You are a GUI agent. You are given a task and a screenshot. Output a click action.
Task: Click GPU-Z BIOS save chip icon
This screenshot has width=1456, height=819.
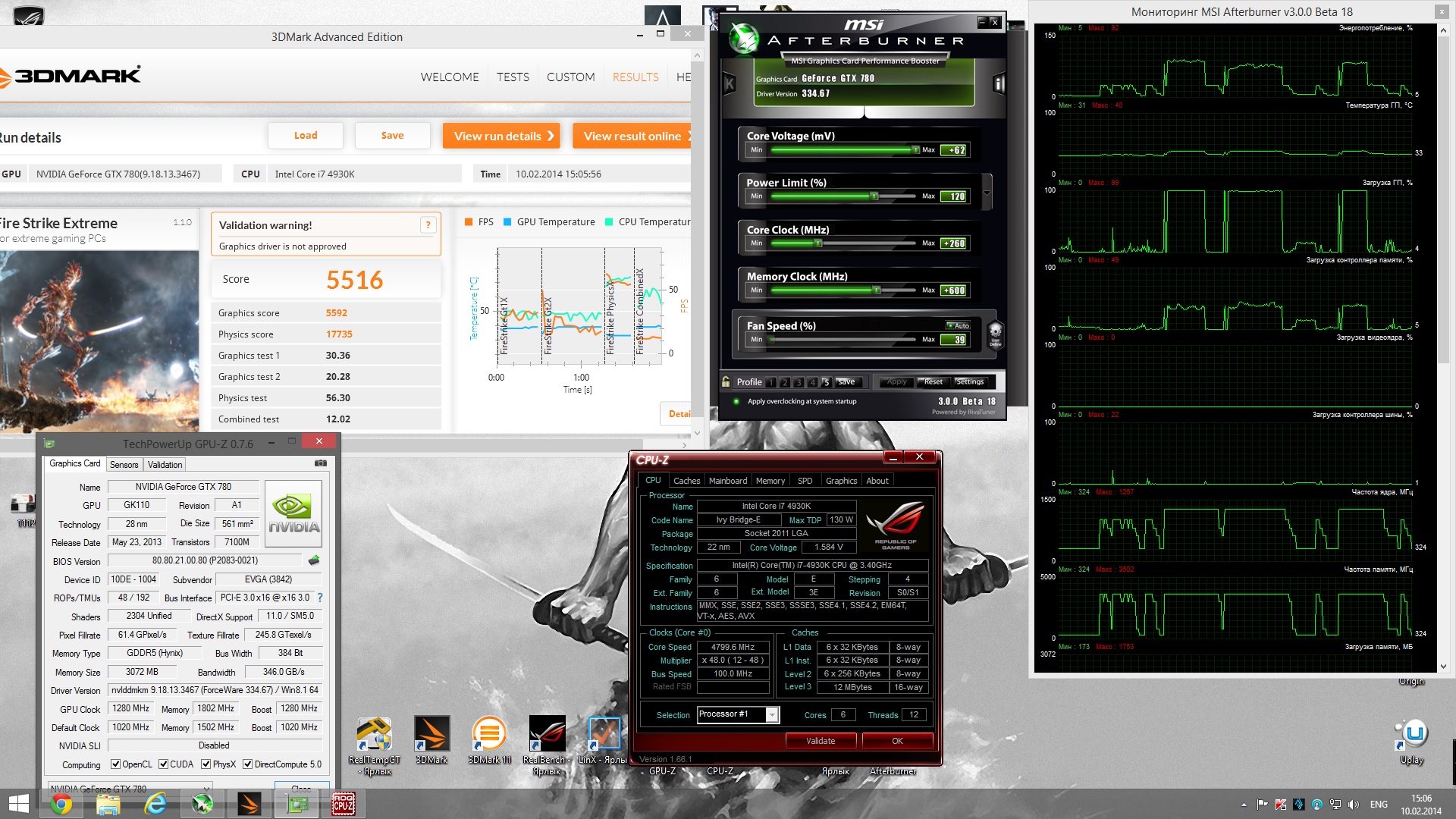click(x=314, y=560)
